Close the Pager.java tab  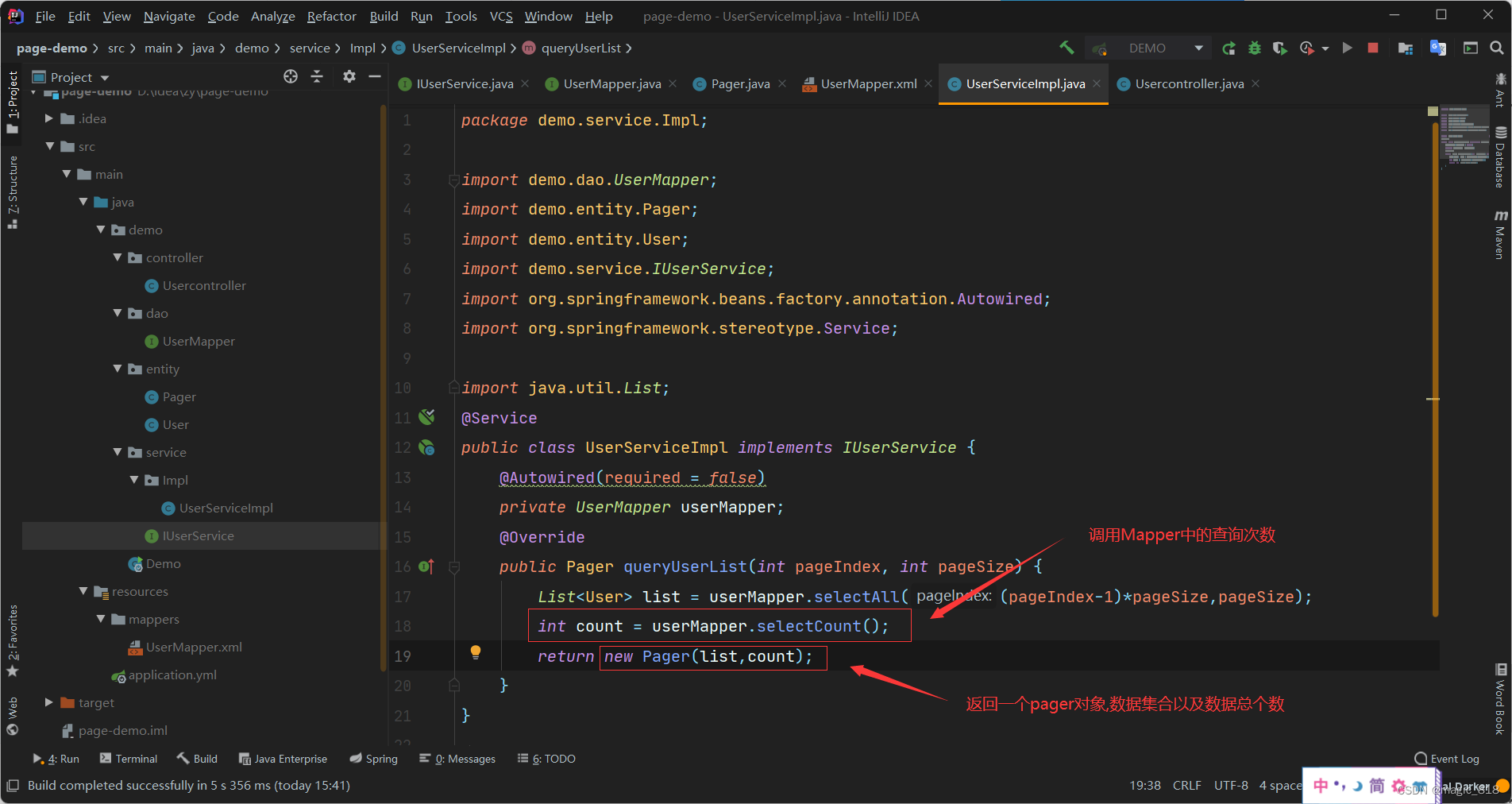coord(782,83)
